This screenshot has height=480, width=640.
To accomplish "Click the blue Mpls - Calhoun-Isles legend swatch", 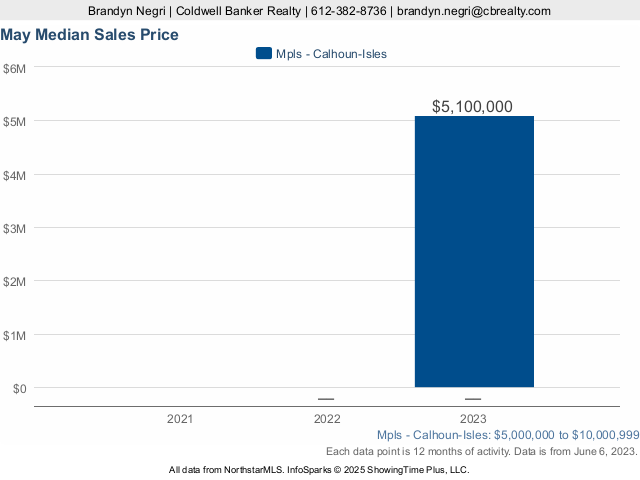I will tap(264, 54).
